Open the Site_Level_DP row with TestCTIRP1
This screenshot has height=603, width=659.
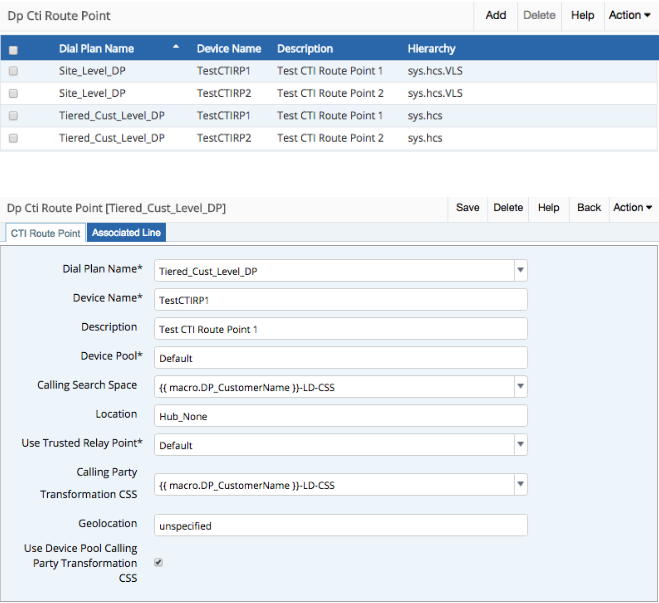tap(329, 71)
